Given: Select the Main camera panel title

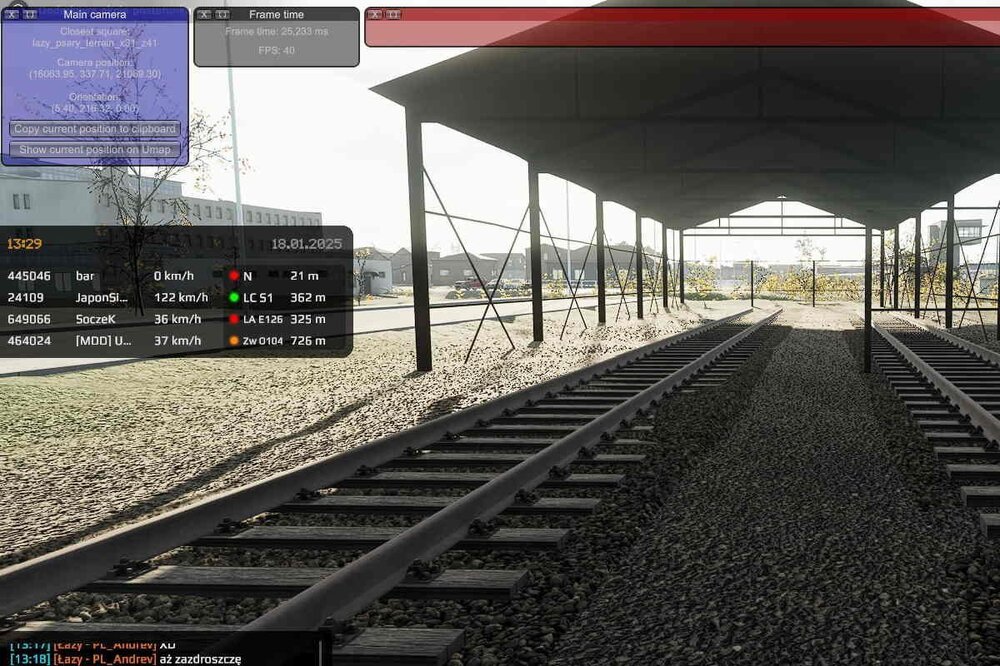Looking at the screenshot, I should (95, 14).
